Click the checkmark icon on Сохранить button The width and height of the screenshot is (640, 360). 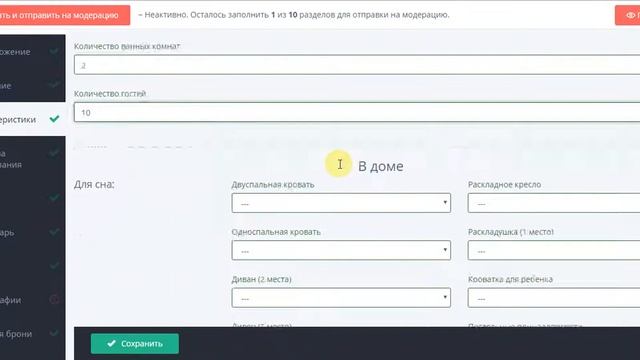(x=111, y=344)
